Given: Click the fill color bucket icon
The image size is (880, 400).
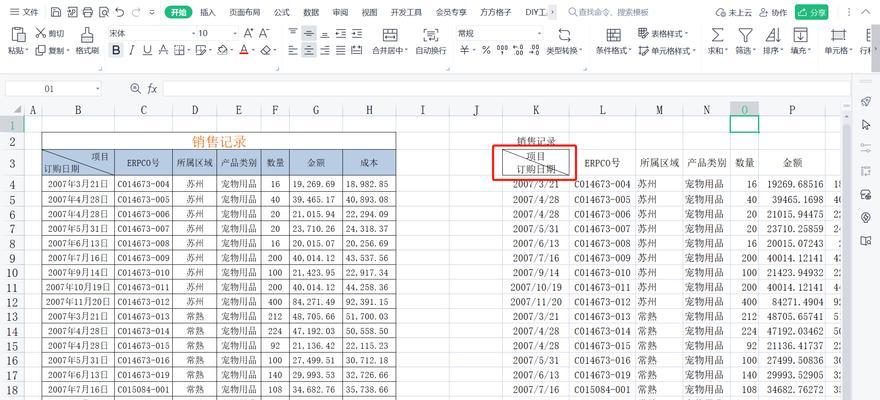Looking at the screenshot, I should click(x=222, y=50).
